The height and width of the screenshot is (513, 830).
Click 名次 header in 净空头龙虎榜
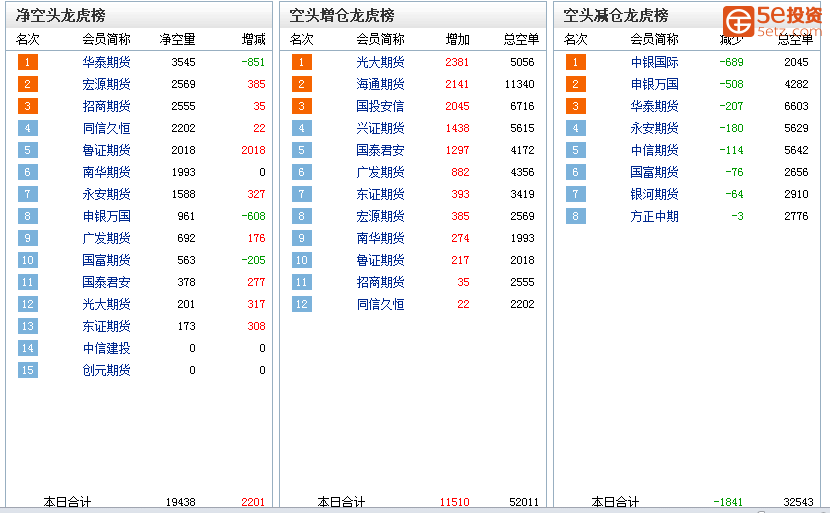tap(28, 39)
